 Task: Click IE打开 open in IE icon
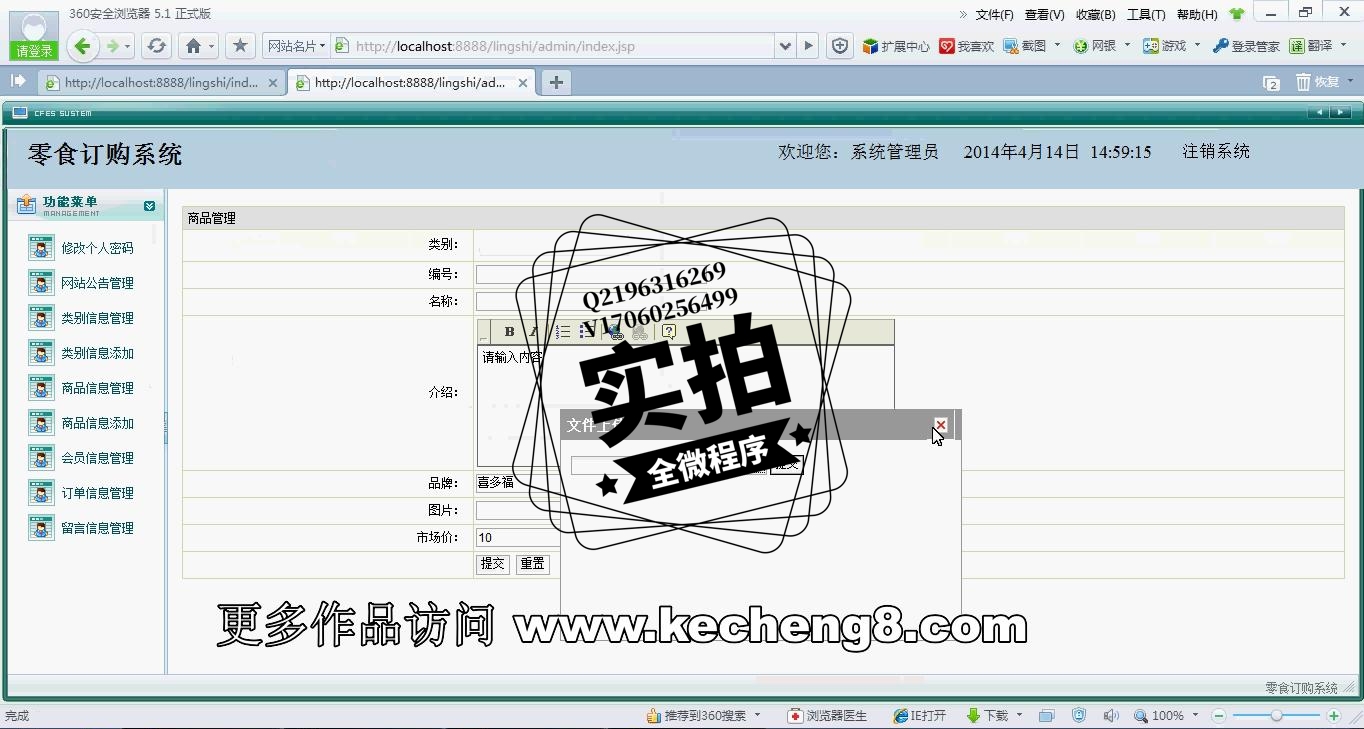(920, 716)
